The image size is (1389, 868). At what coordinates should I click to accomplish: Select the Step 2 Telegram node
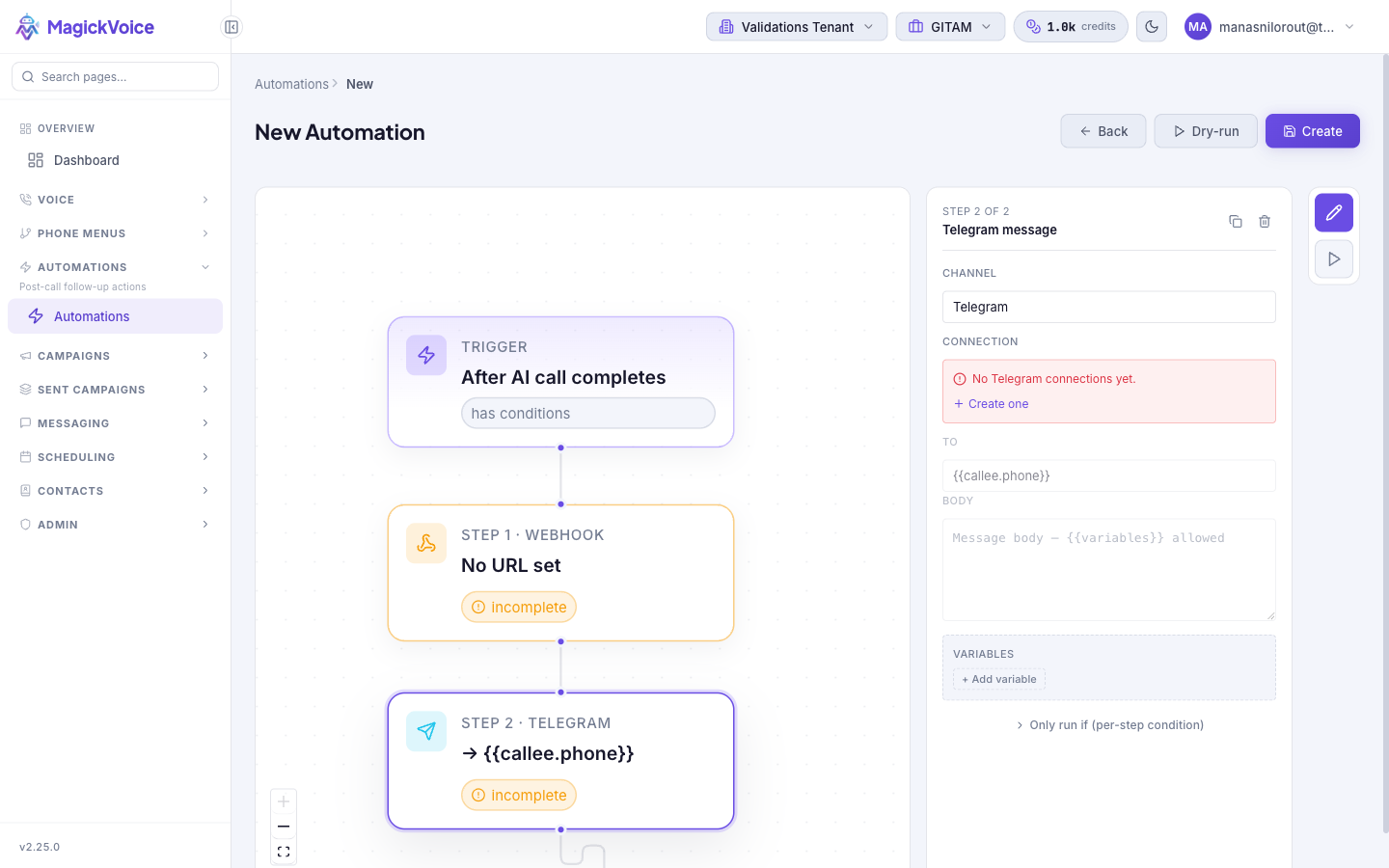pyautogui.click(x=560, y=761)
